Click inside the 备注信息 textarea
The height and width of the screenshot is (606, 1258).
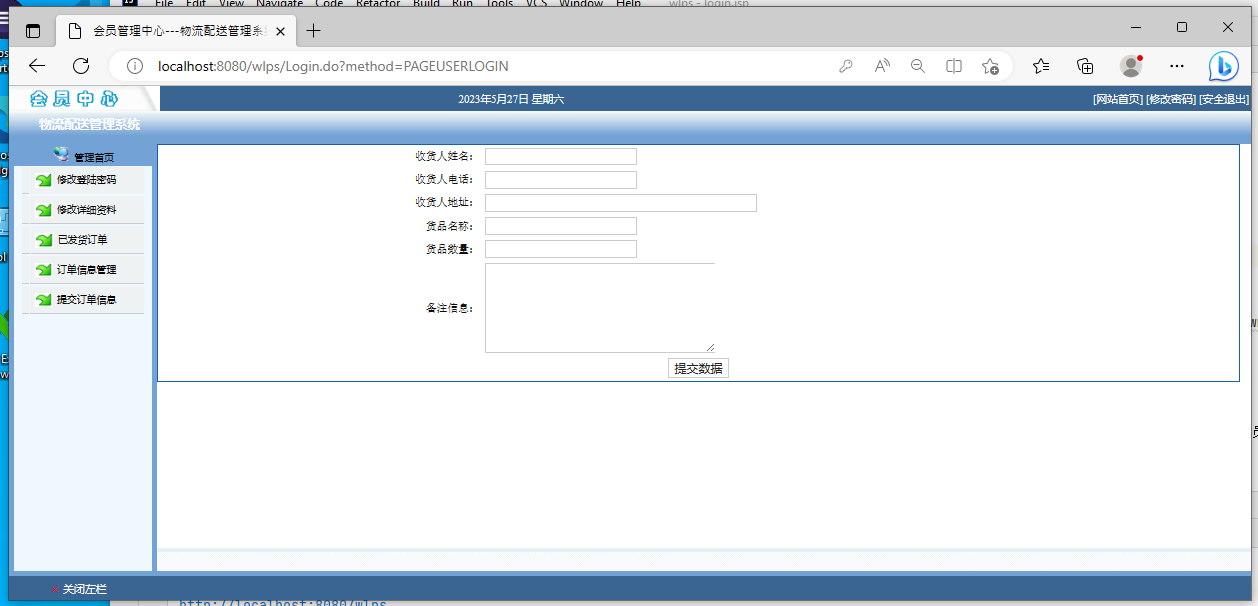(x=600, y=308)
